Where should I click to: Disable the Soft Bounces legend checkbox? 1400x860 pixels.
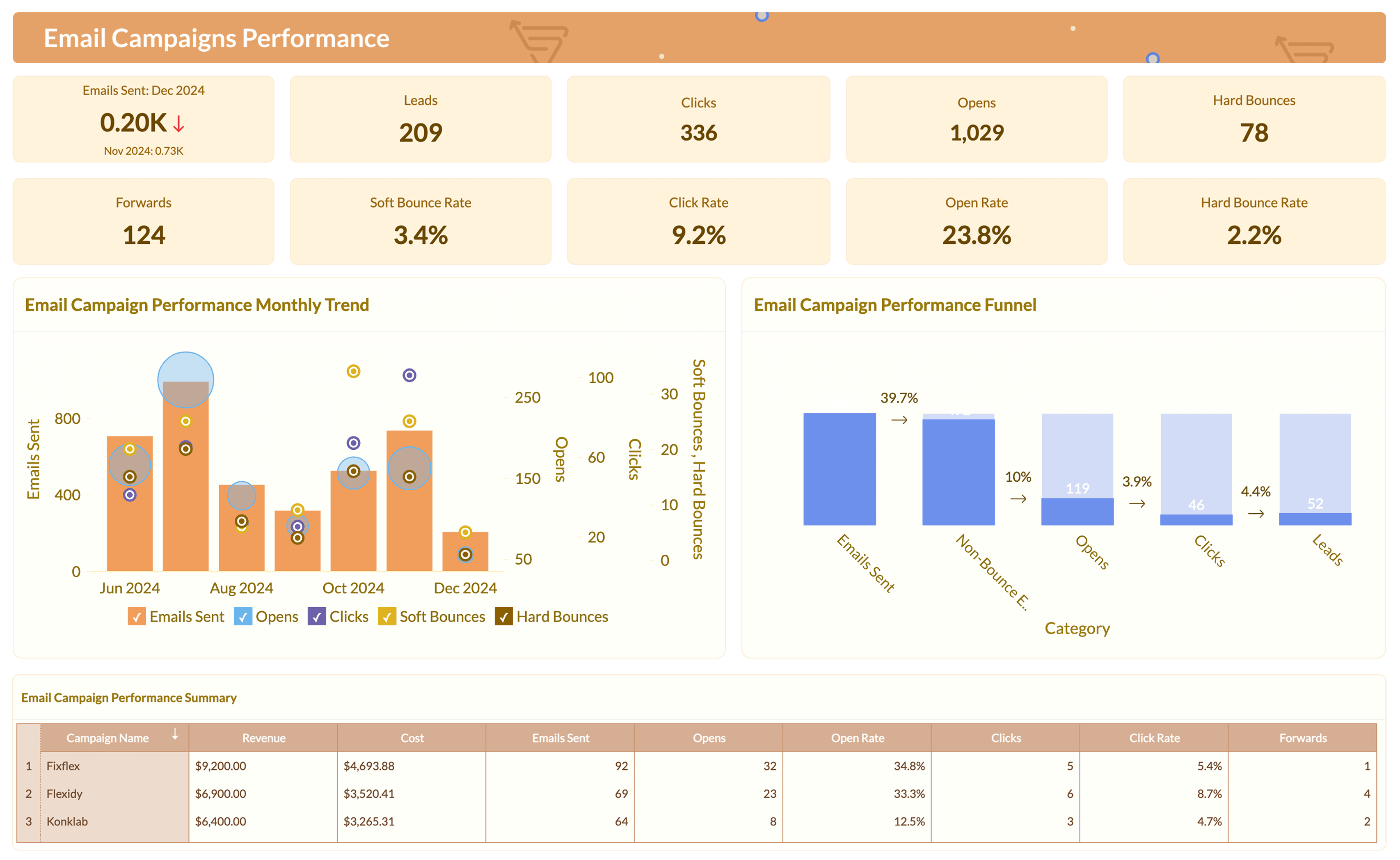click(x=387, y=617)
